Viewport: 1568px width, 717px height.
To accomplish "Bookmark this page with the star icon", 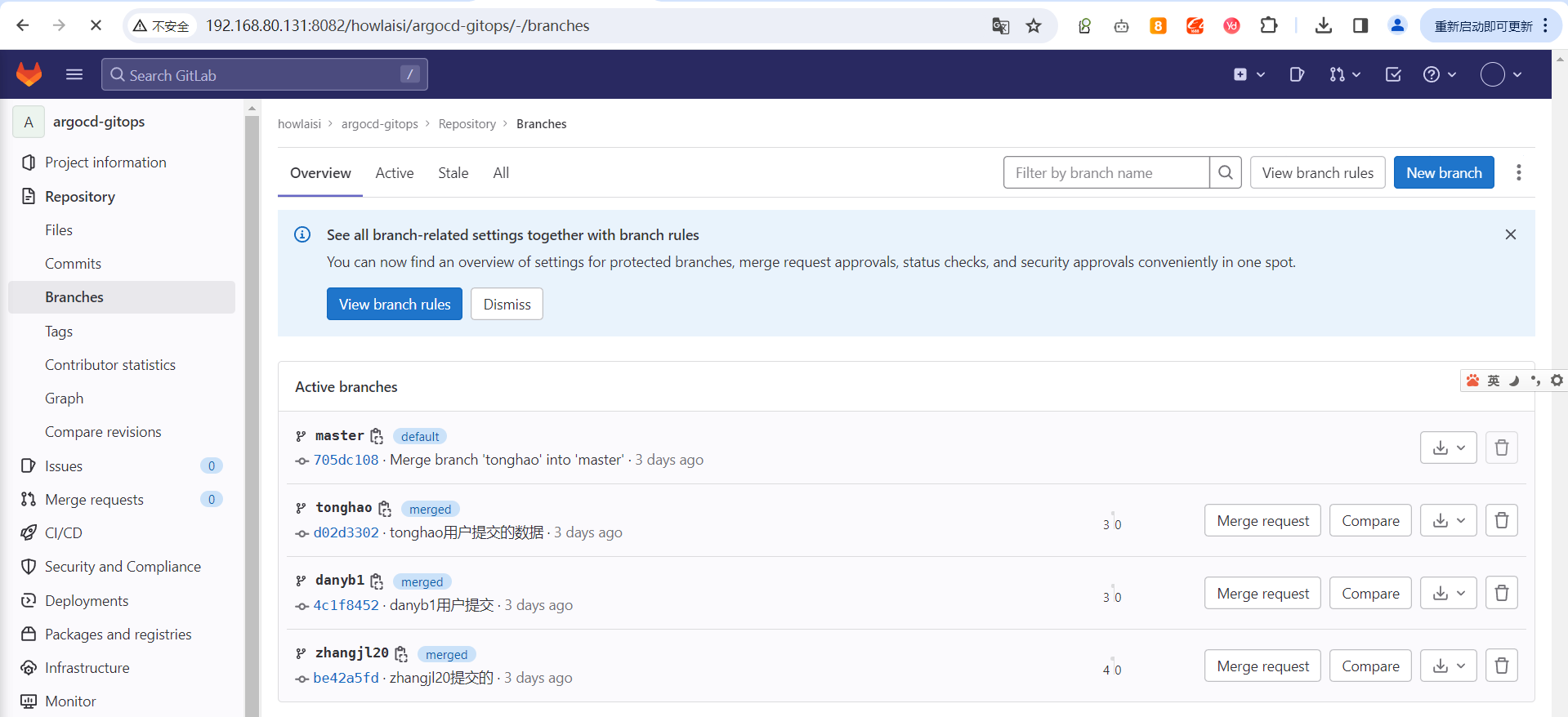I will point(1034,26).
